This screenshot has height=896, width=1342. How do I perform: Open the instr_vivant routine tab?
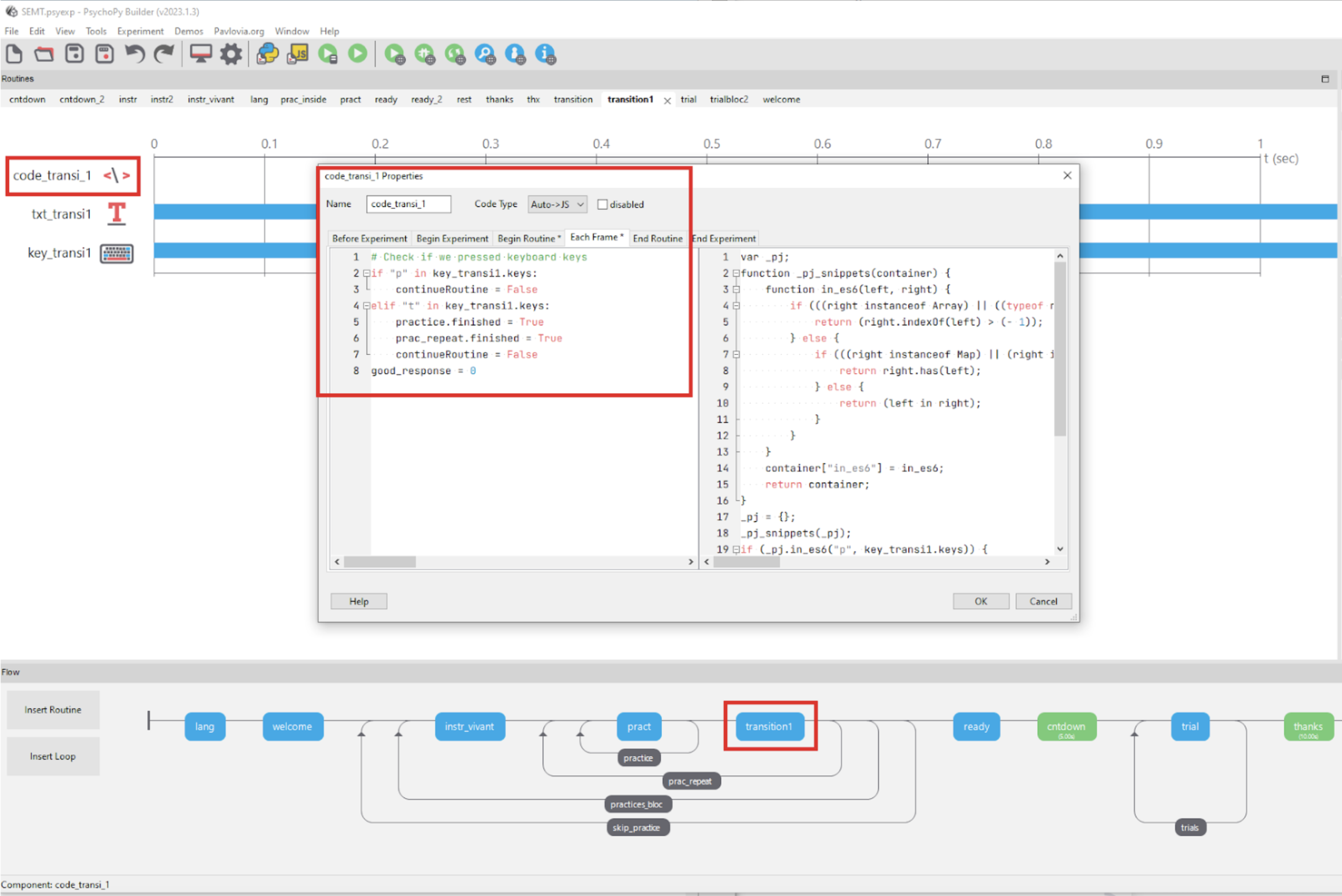click(211, 99)
